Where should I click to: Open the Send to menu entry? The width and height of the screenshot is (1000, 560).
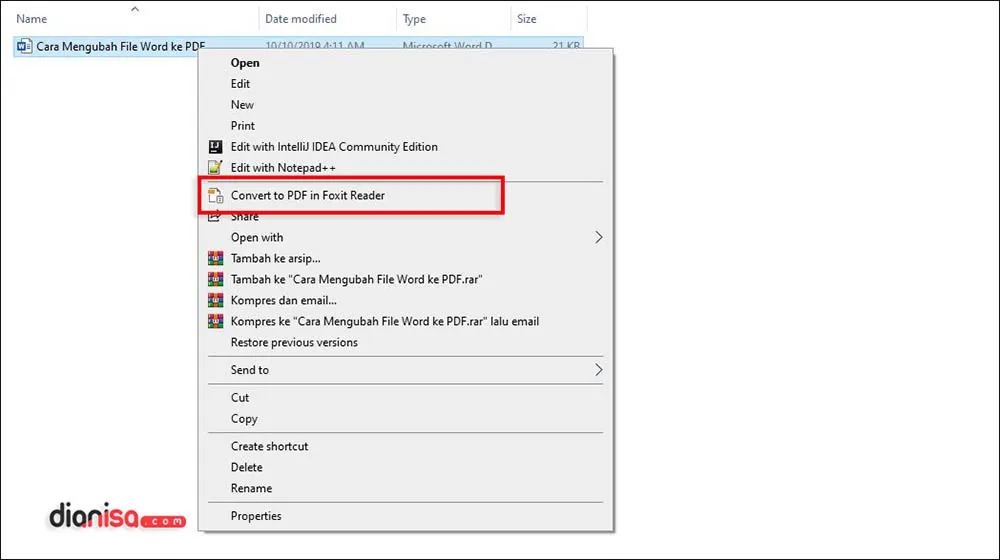coord(249,370)
